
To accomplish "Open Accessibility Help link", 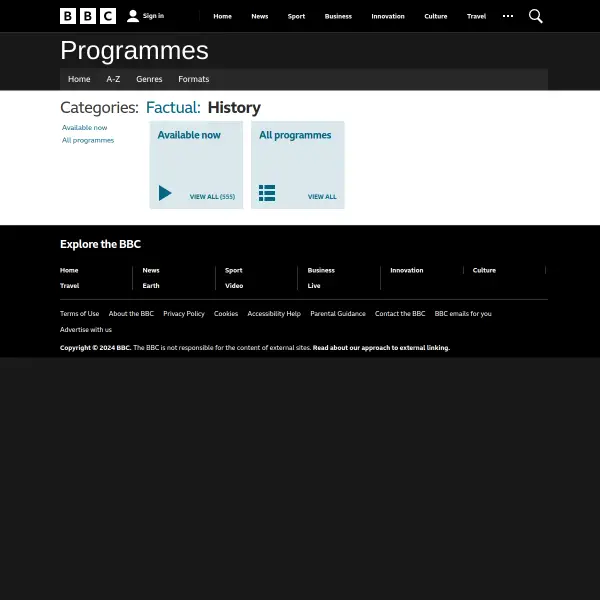I will pos(274,314).
